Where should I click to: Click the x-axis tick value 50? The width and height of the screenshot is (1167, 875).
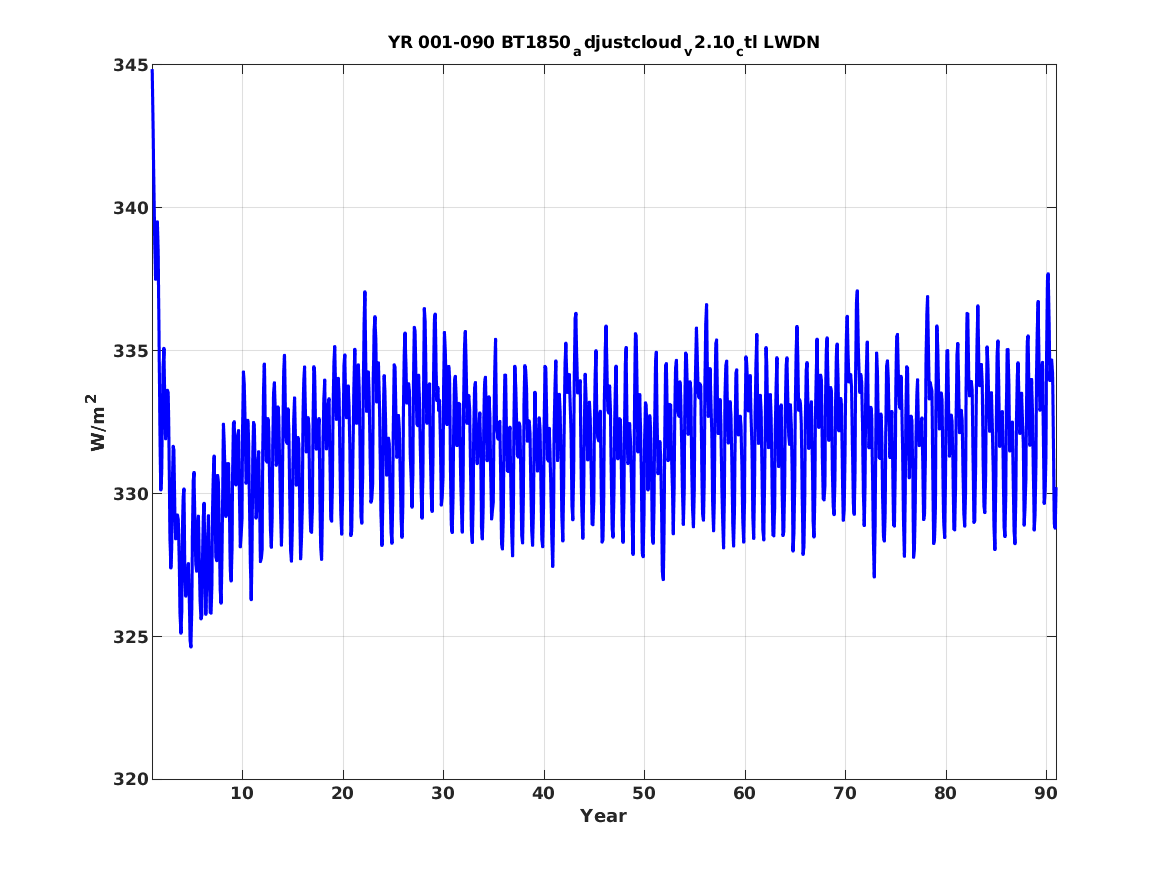click(644, 793)
